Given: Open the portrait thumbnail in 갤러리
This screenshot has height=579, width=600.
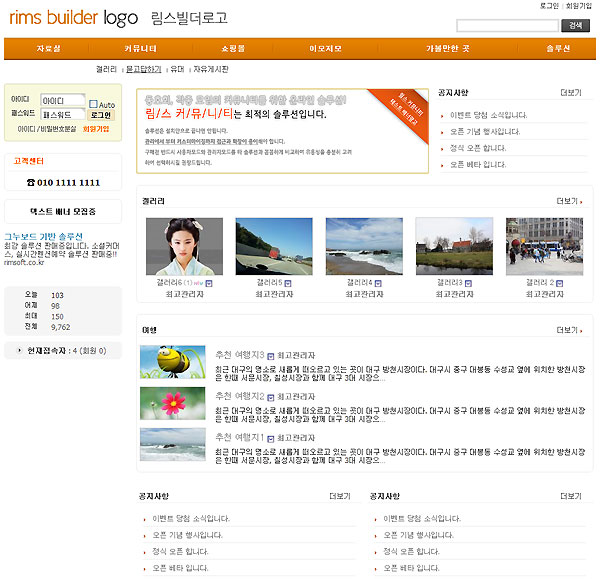Looking at the screenshot, I should point(184,246).
